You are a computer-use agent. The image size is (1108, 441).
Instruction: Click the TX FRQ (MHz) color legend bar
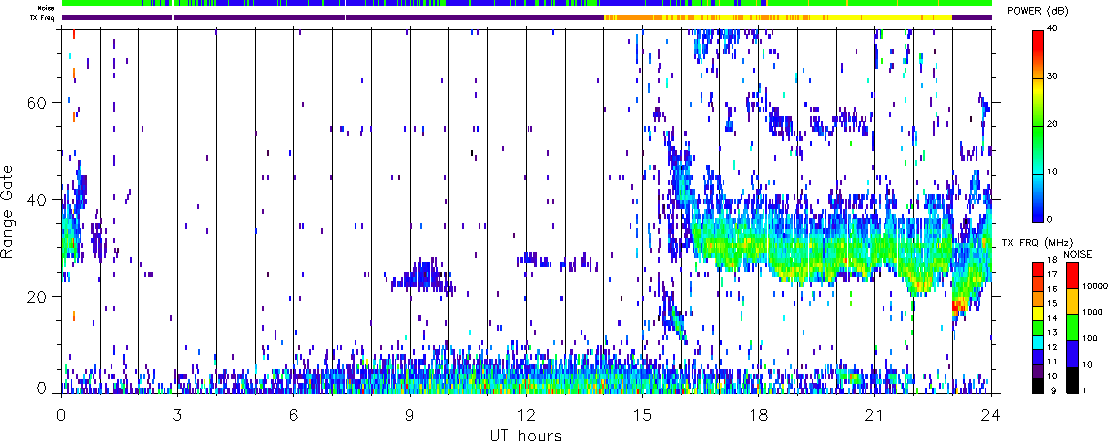[x=1036, y=327]
